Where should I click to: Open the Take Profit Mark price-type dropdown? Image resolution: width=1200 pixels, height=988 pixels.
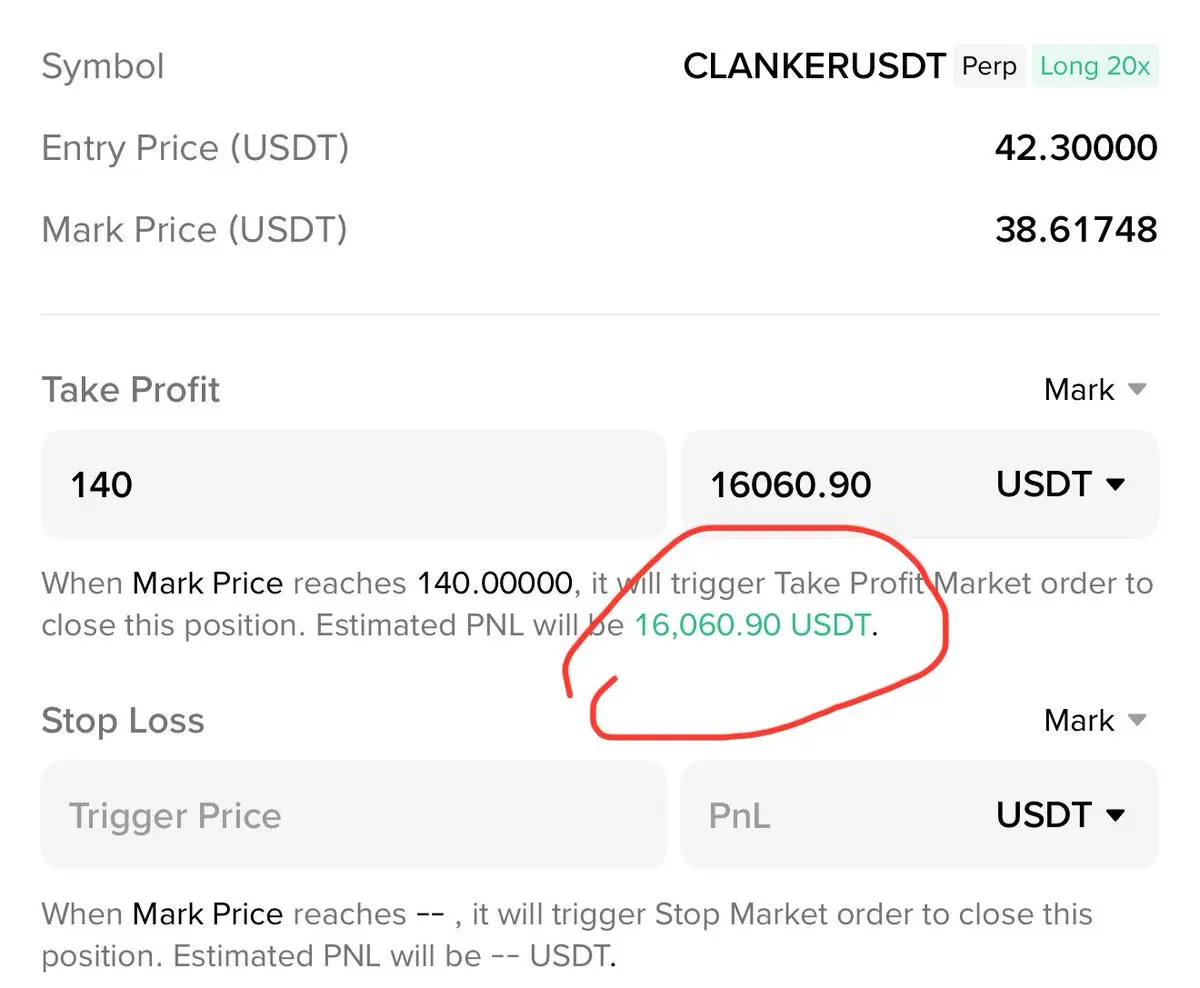[1095, 389]
